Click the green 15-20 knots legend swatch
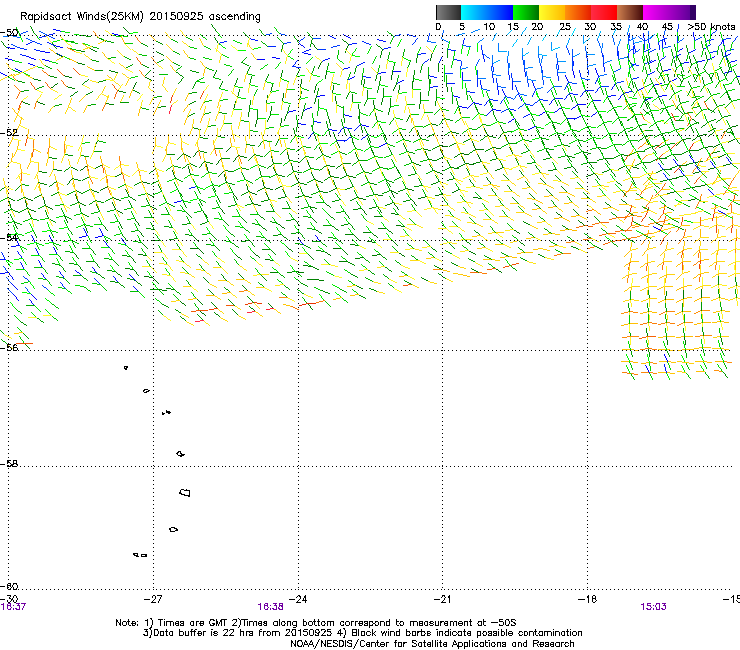This screenshot has height=650, width=740. (526, 12)
